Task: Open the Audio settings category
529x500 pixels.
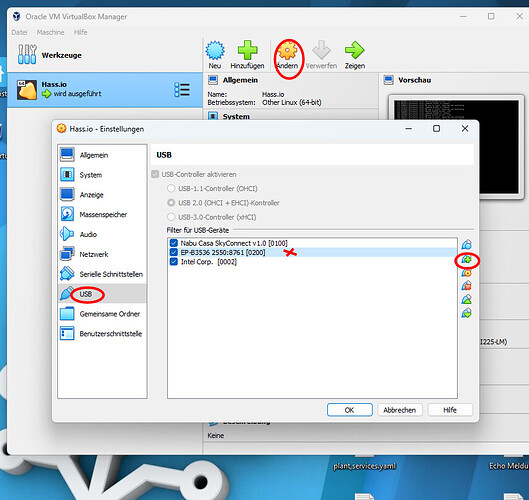Action: pyautogui.click(x=103, y=234)
